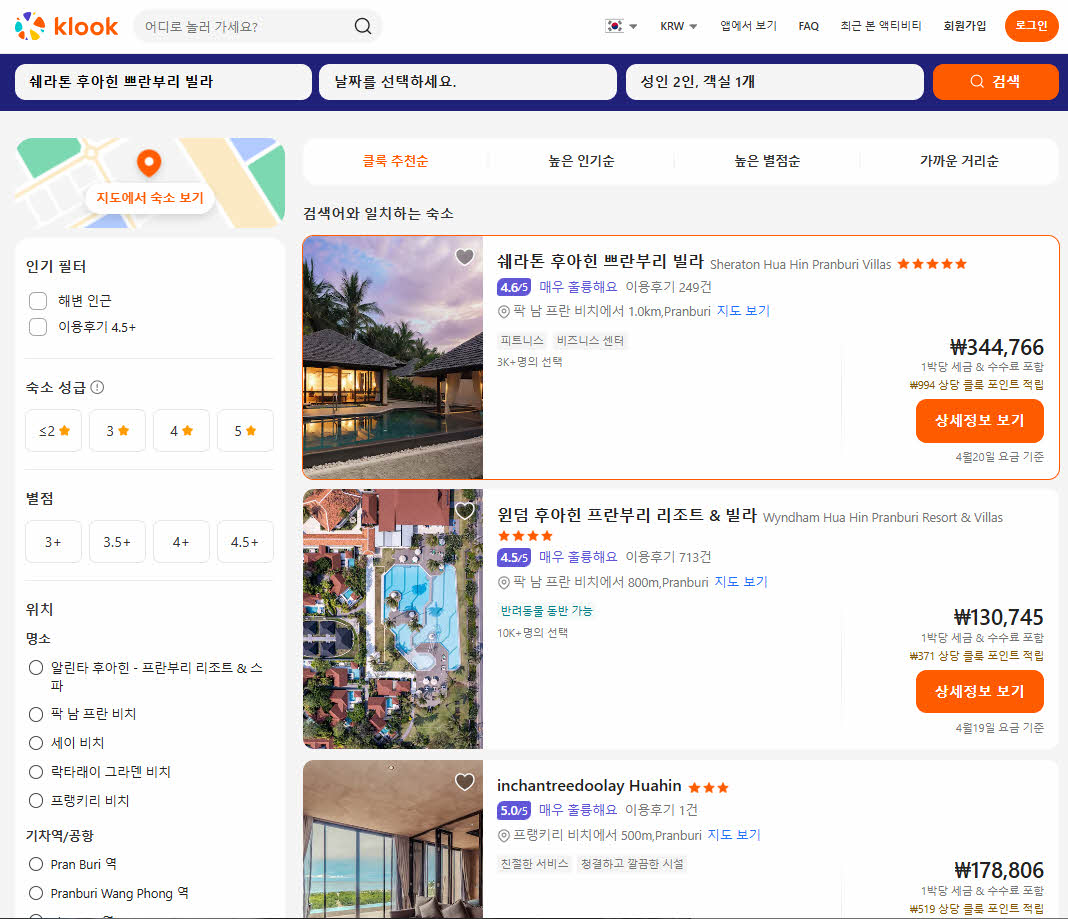
Task: Select the 4+ rating filter
Action: click(181, 542)
